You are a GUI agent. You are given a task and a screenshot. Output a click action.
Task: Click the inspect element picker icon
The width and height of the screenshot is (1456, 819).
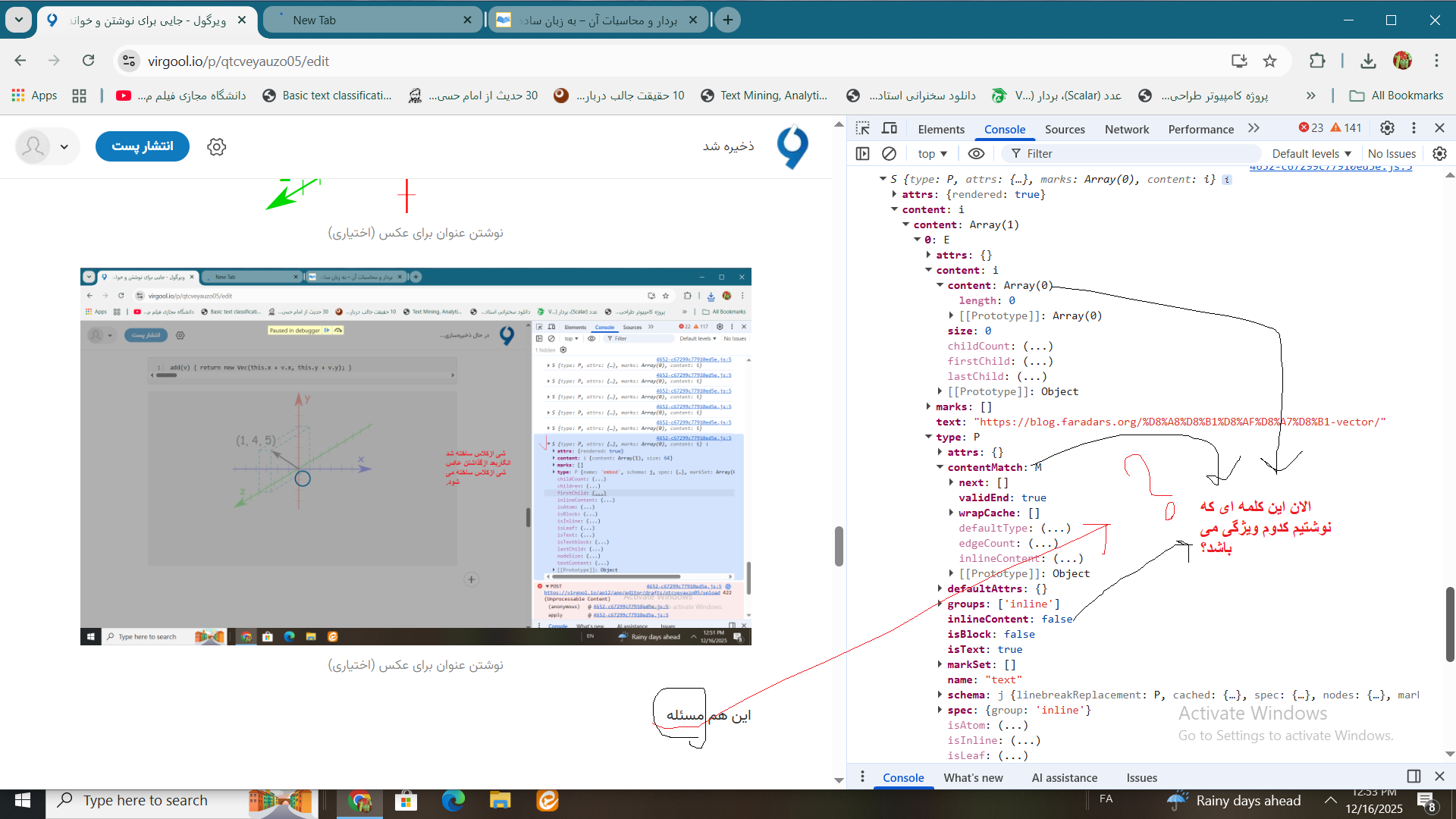point(863,128)
